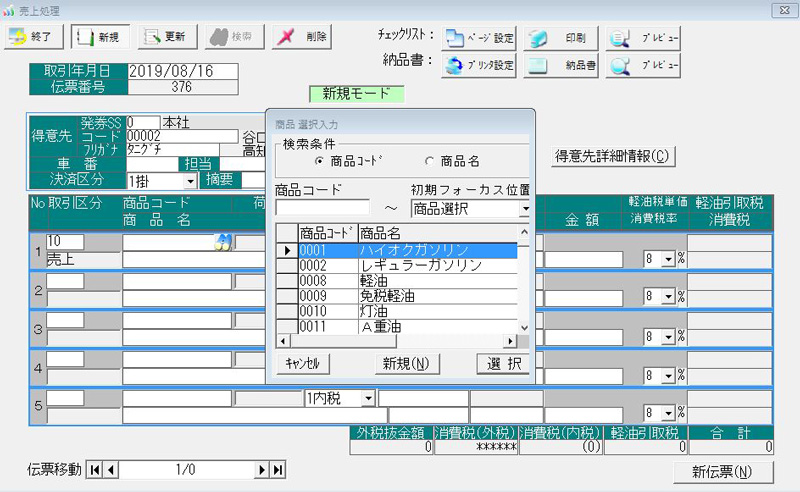Click the 印刷 print icon button
Screen dimensions: 800x492
[562, 39]
